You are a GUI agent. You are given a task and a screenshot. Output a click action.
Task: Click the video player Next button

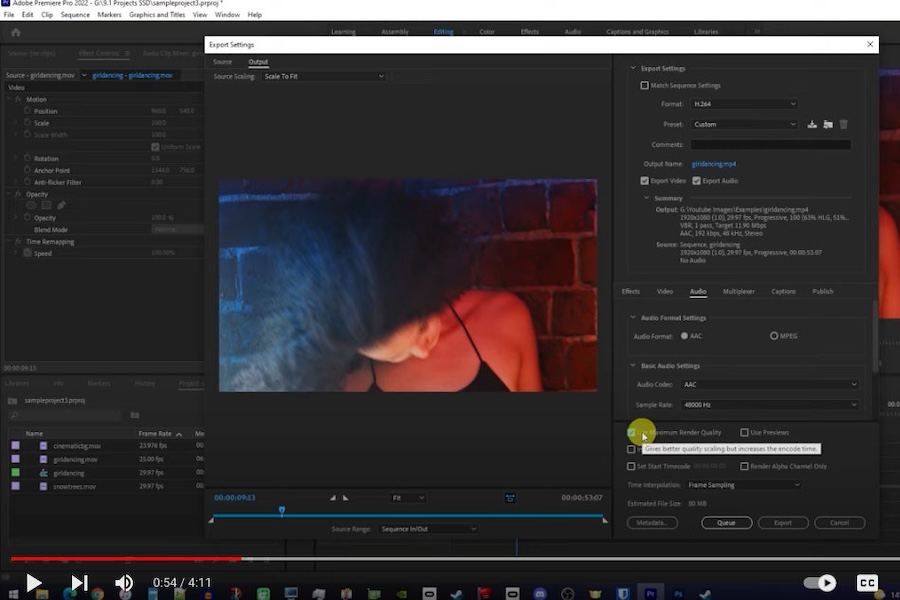tap(79, 583)
